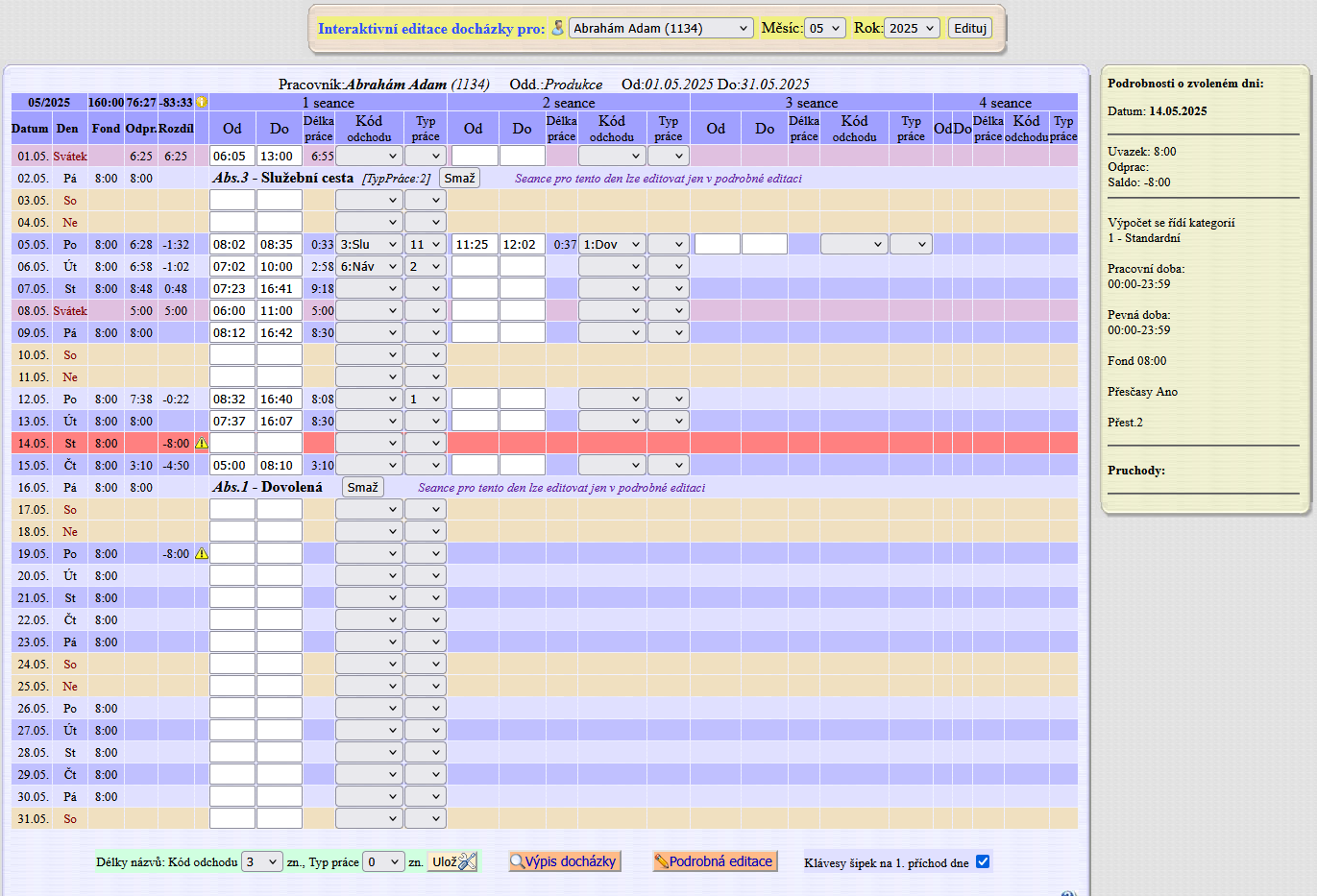Click the Edituj button
This screenshot has width=1317, height=896.
(970, 28)
